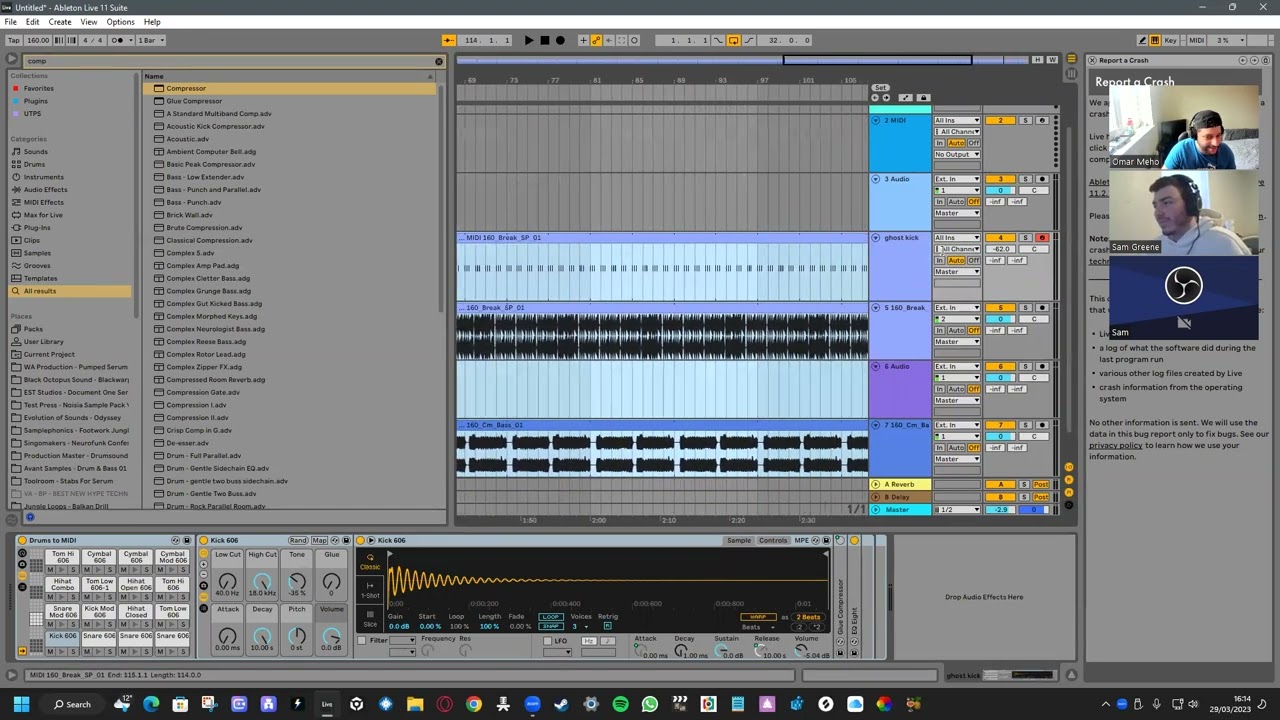Click the Rand button on Kick 606 rack
Image resolution: width=1280 pixels, height=720 pixels.
[298, 541]
